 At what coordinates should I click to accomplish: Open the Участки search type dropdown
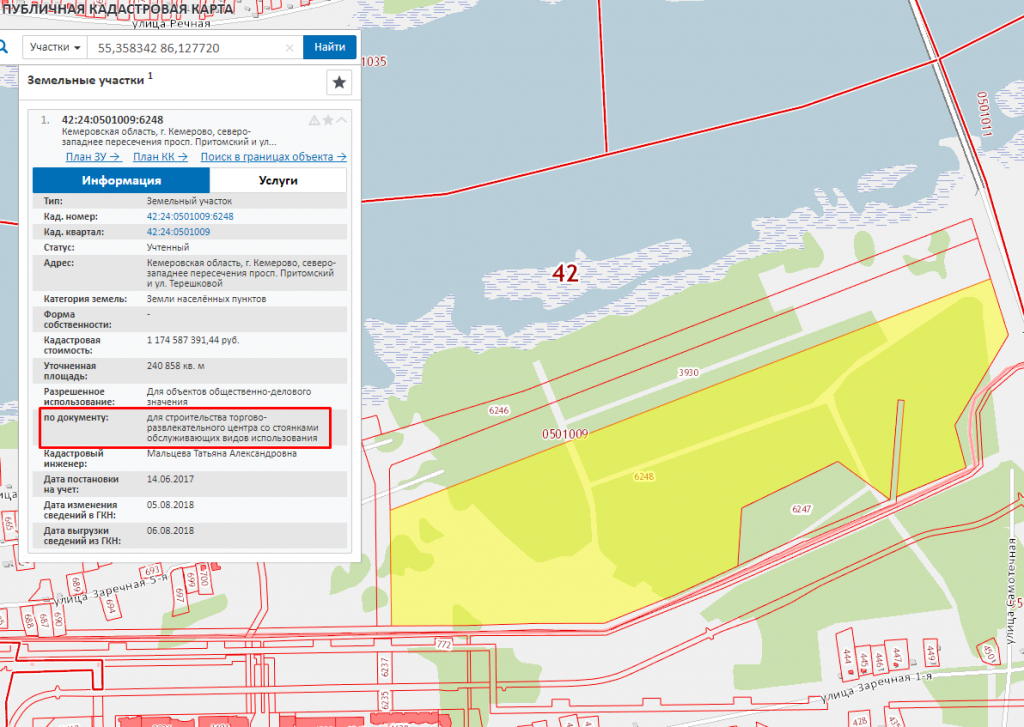[55, 47]
